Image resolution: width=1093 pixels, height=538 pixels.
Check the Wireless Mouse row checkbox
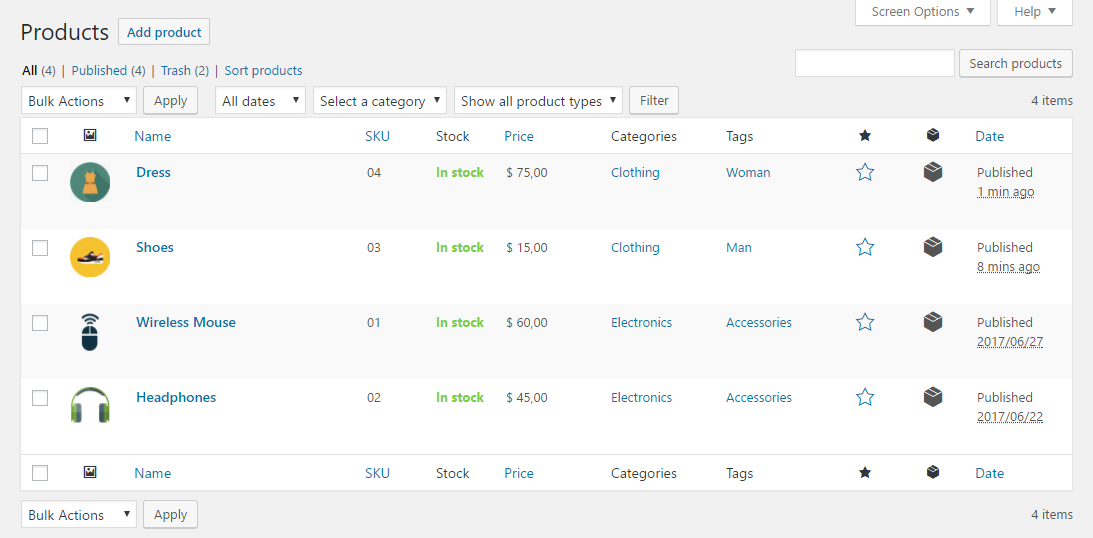(40, 323)
